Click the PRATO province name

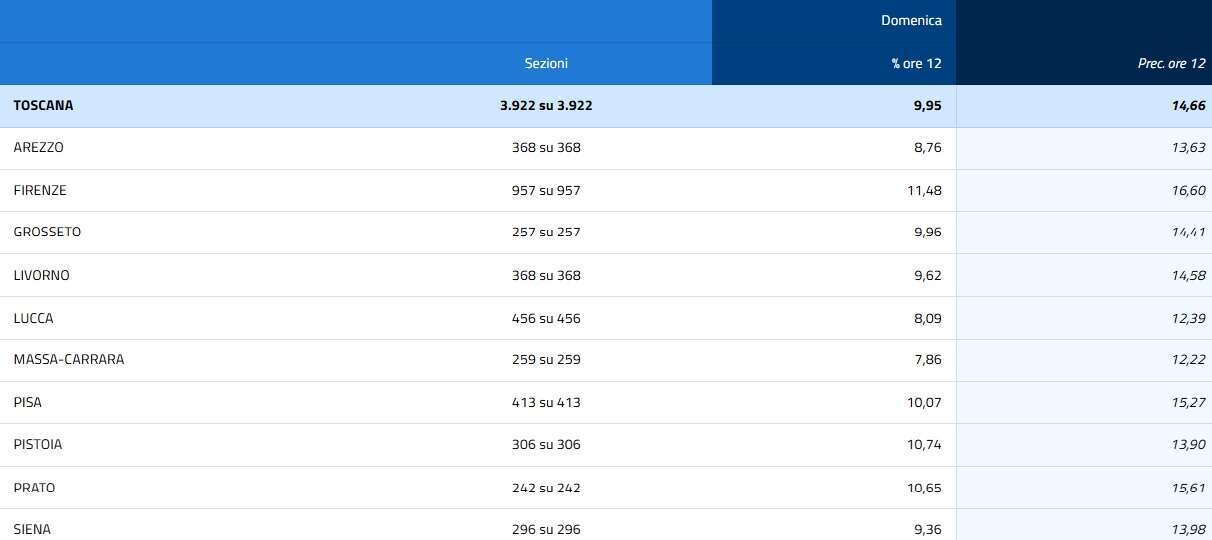pyautogui.click(x=35, y=488)
